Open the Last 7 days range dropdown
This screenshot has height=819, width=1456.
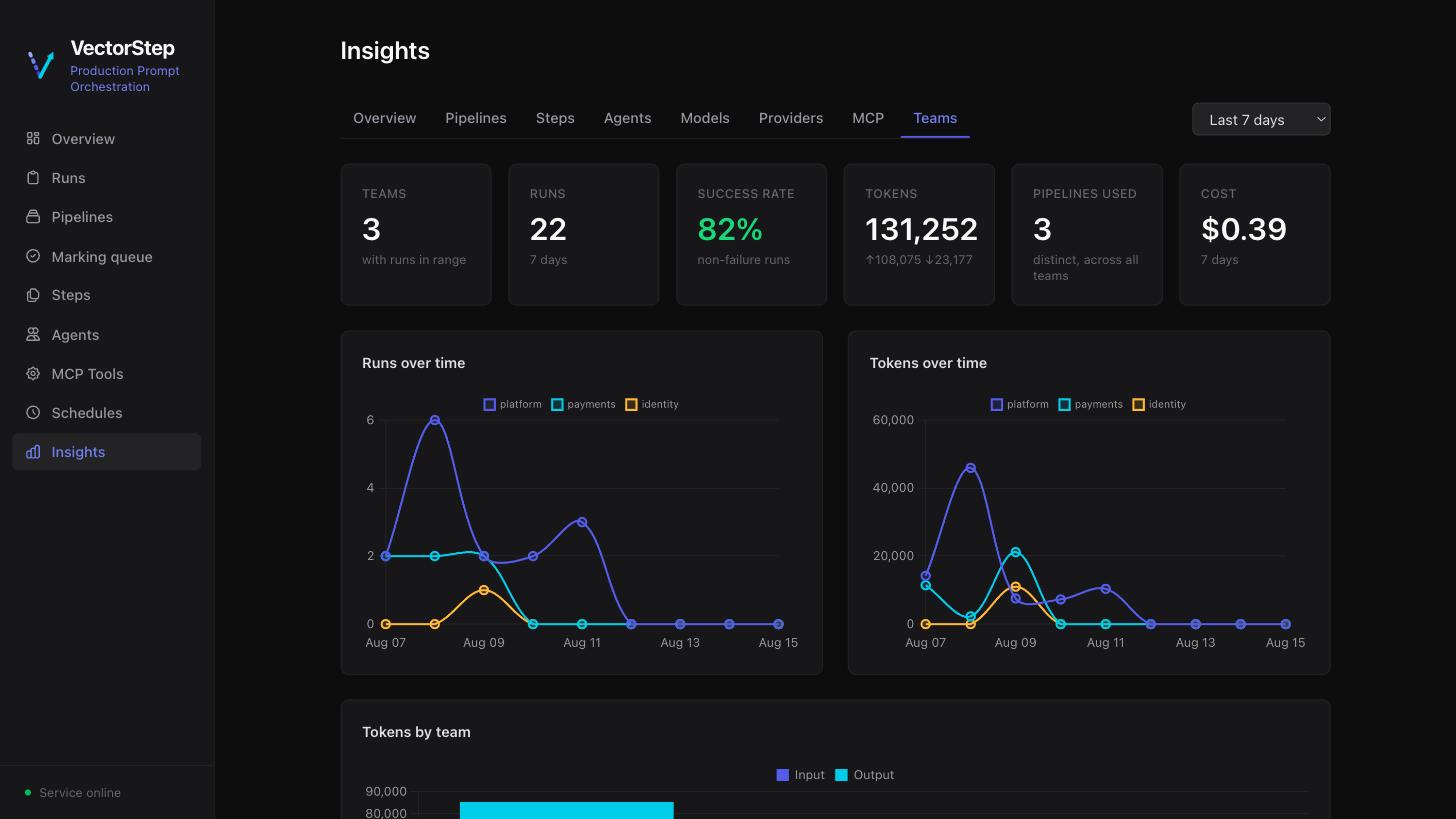tap(1260, 119)
